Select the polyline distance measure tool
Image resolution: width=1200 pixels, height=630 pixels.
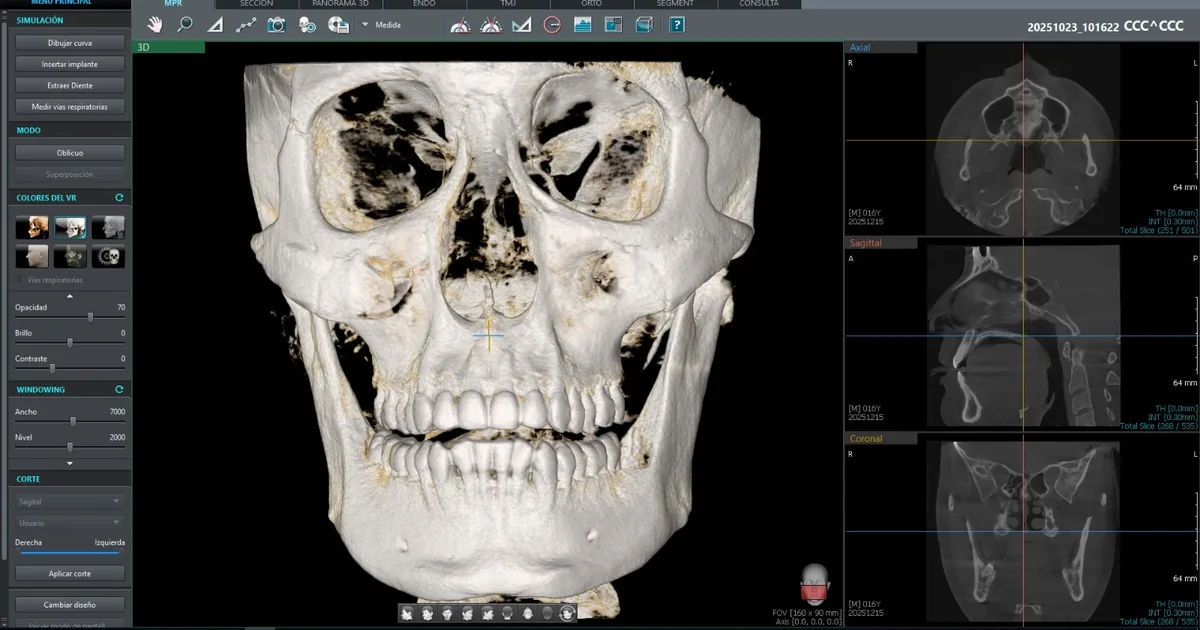point(246,24)
